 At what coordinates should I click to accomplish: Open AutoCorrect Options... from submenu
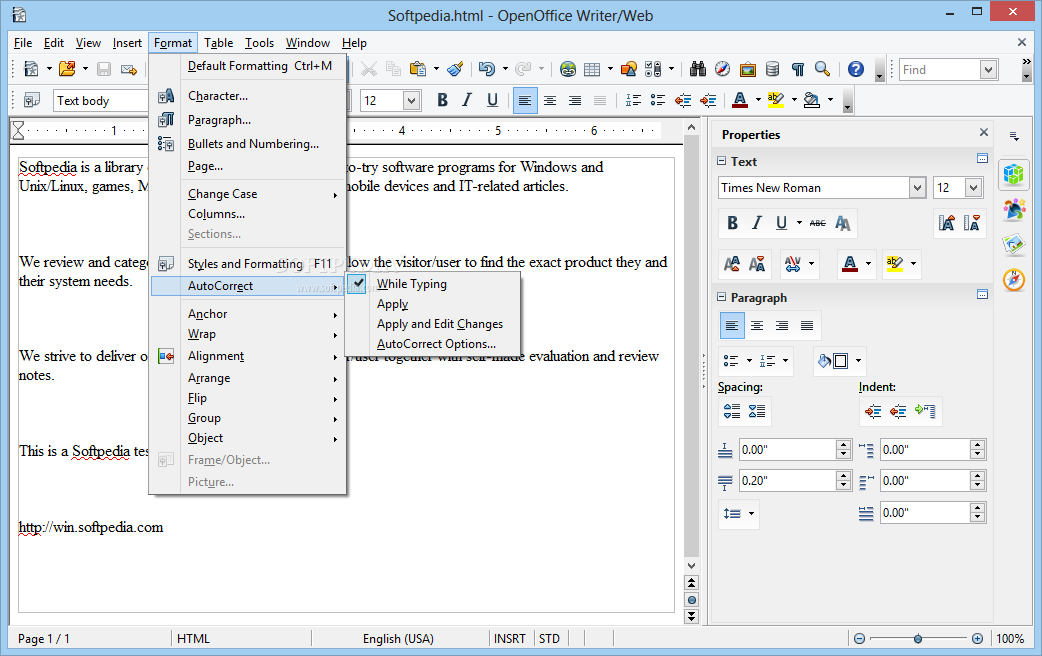(x=435, y=344)
